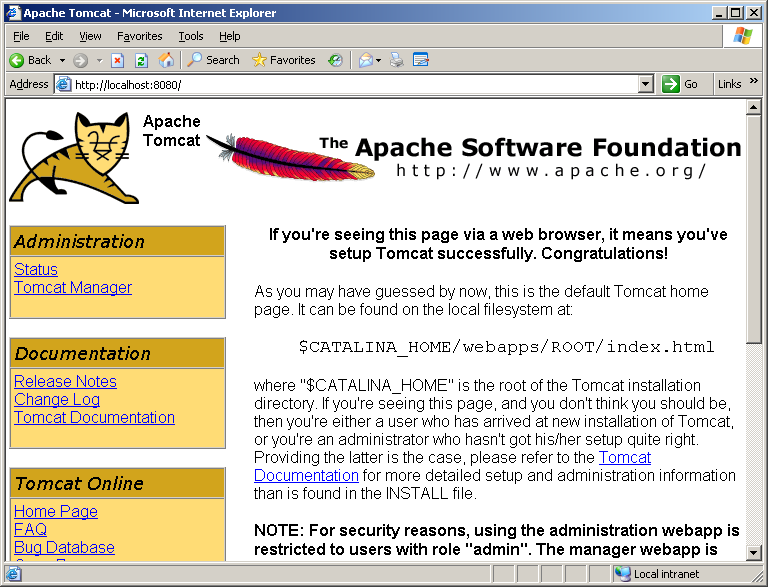
Task: Open the address bar dropdown arrow
Action: point(646,84)
